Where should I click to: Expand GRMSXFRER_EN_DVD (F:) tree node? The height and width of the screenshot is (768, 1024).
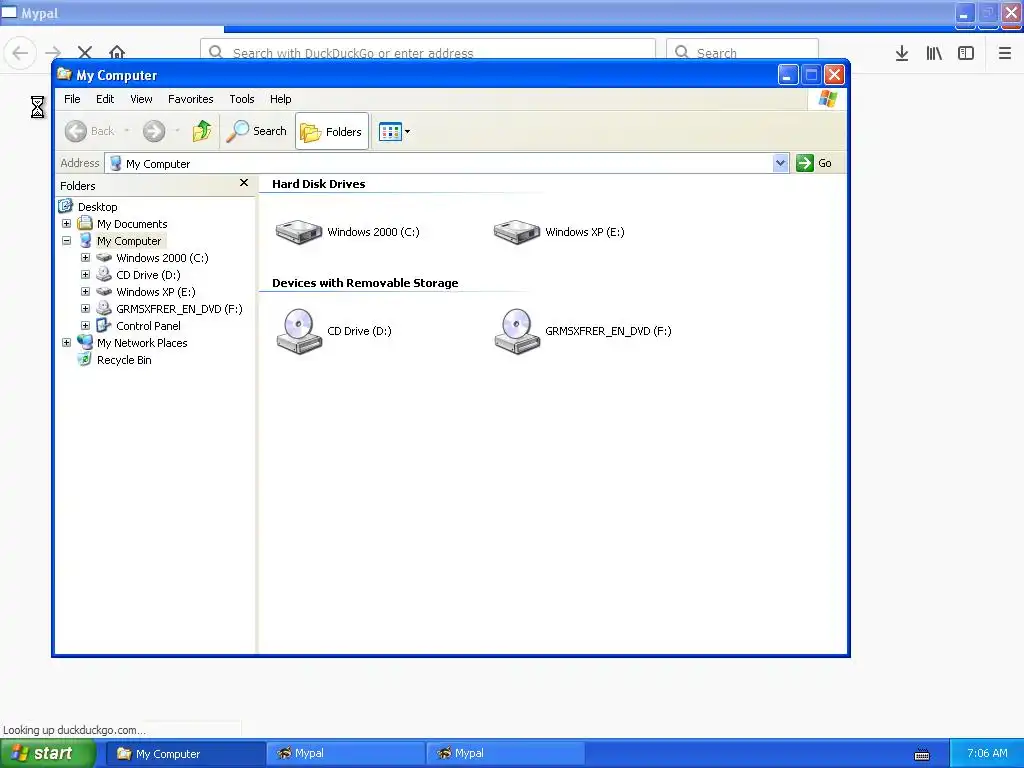pyautogui.click(x=86, y=308)
